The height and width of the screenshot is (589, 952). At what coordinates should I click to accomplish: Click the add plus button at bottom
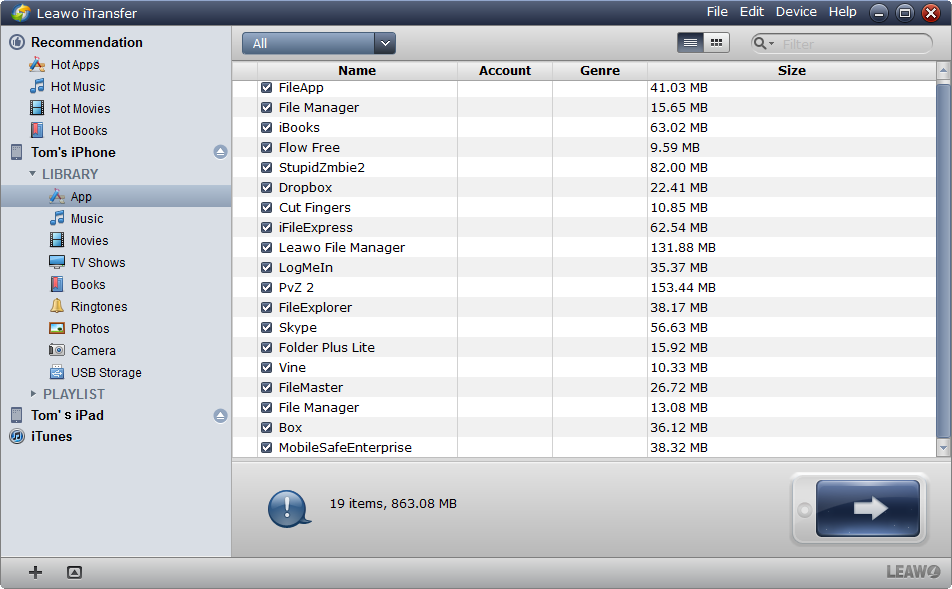click(x=35, y=572)
